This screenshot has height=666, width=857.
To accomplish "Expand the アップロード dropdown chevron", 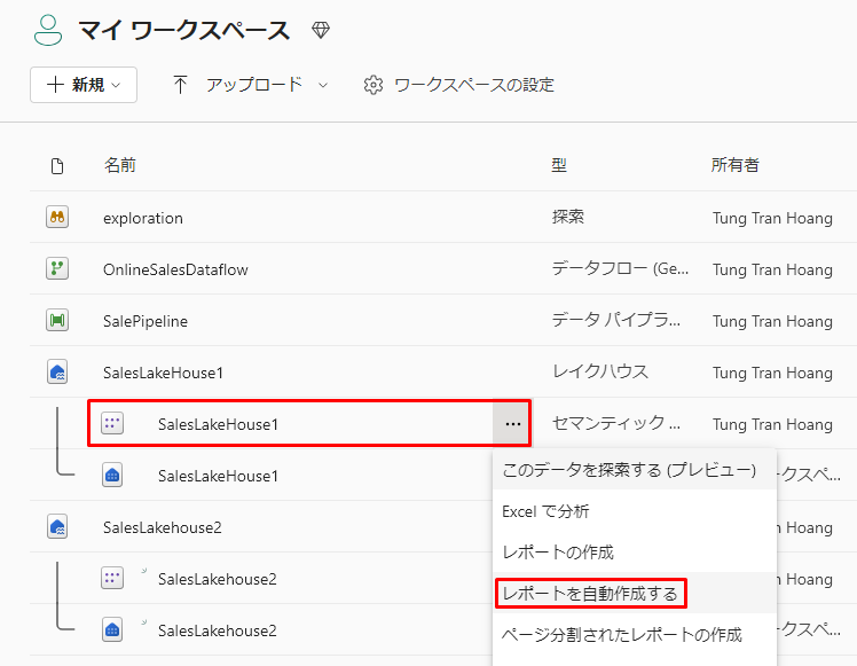I will click(323, 85).
